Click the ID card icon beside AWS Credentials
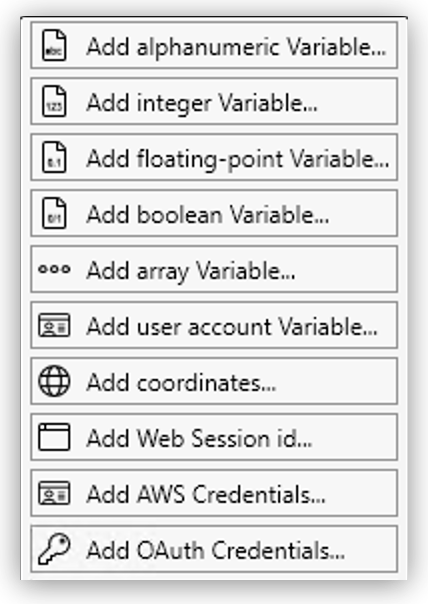 point(54,493)
